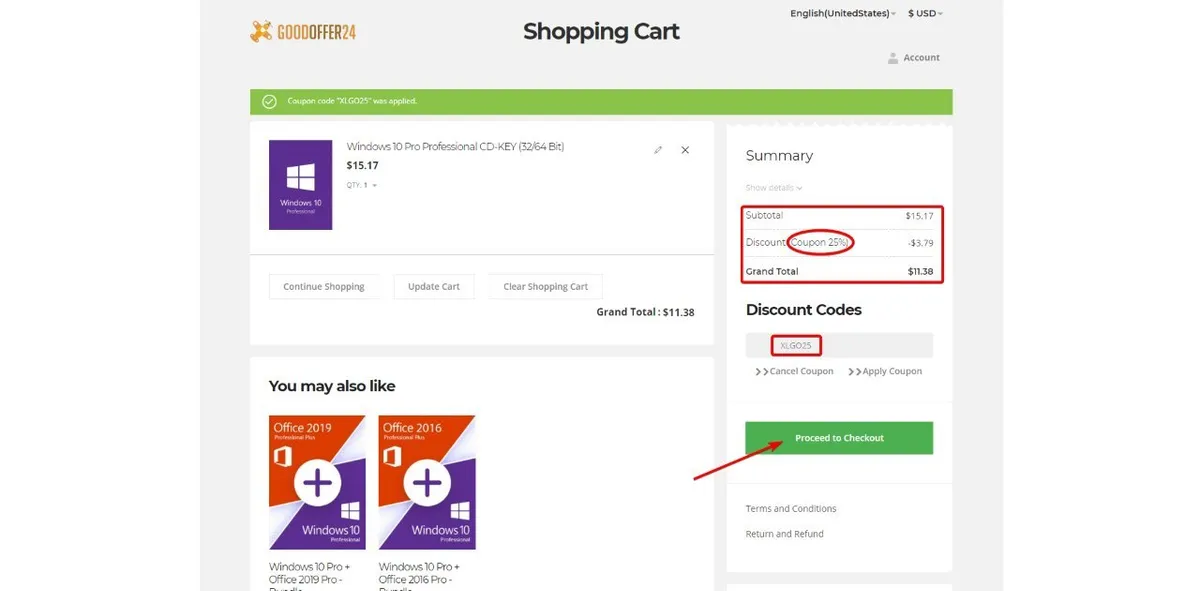Open the Office 2016 bundle thumbnail

click(427, 482)
